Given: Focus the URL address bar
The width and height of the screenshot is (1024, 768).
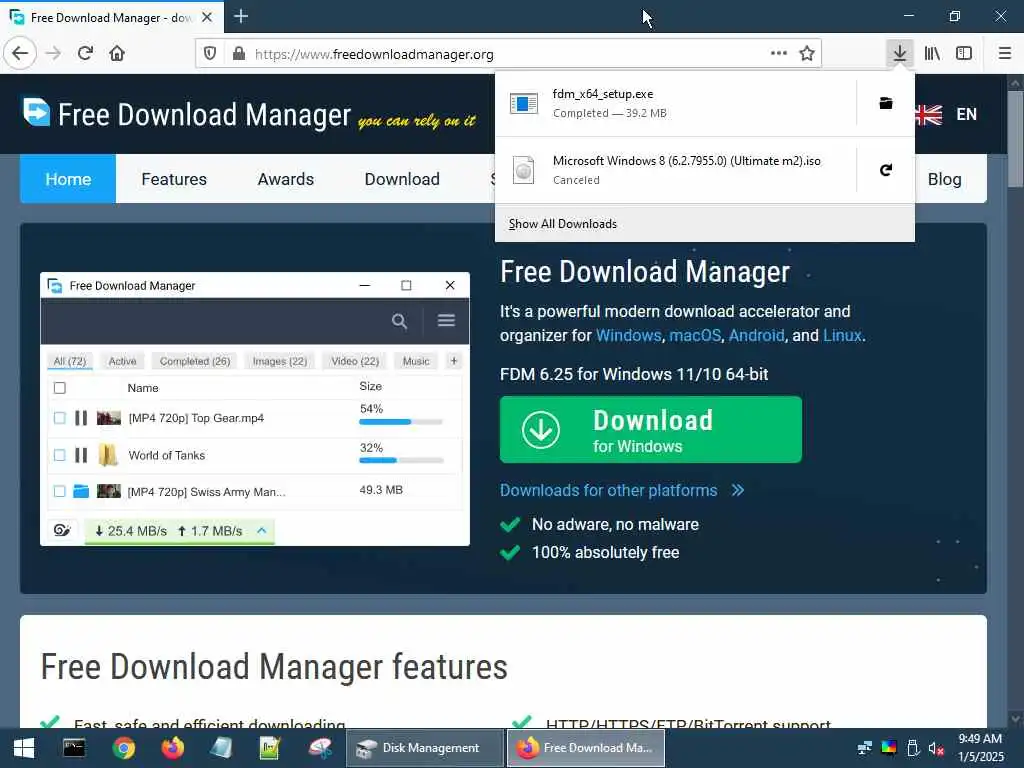Looking at the screenshot, I should click(x=509, y=54).
